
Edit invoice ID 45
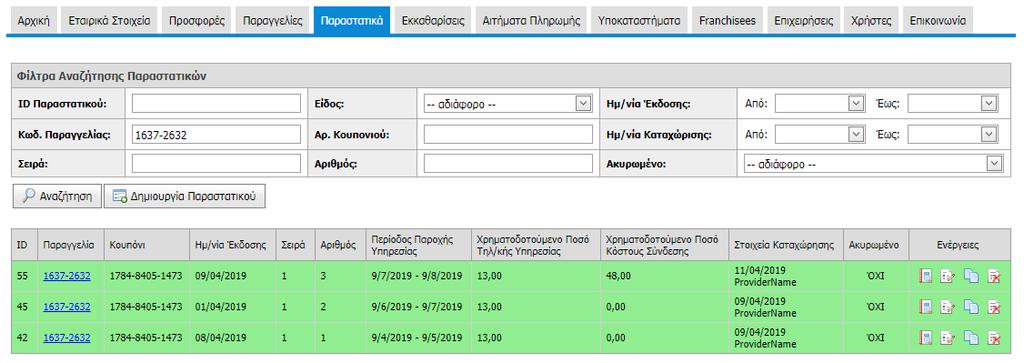click(x=947, y=307)
